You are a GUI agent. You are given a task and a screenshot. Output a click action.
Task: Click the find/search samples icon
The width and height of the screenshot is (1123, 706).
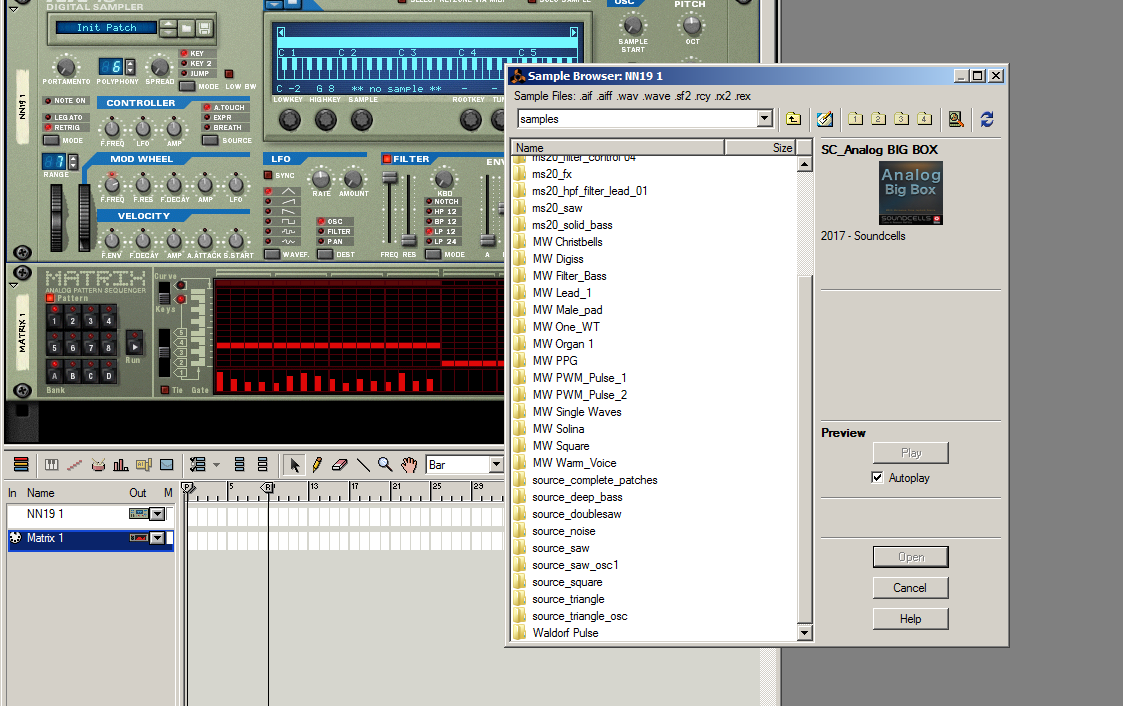pos(956,119)
